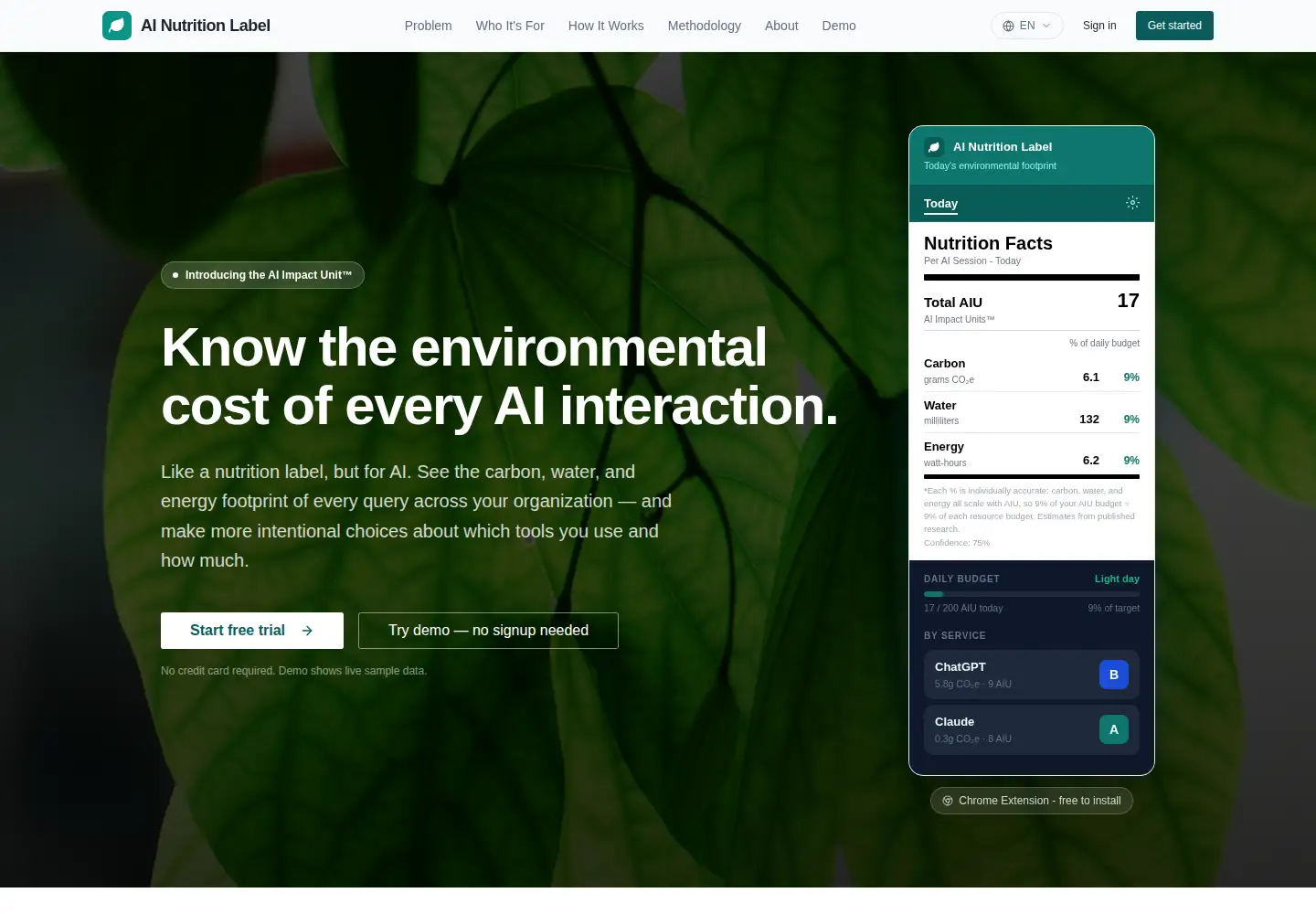Go to the Demo nav link
This screenshot has height=914, width=1316.
point(839,26)
